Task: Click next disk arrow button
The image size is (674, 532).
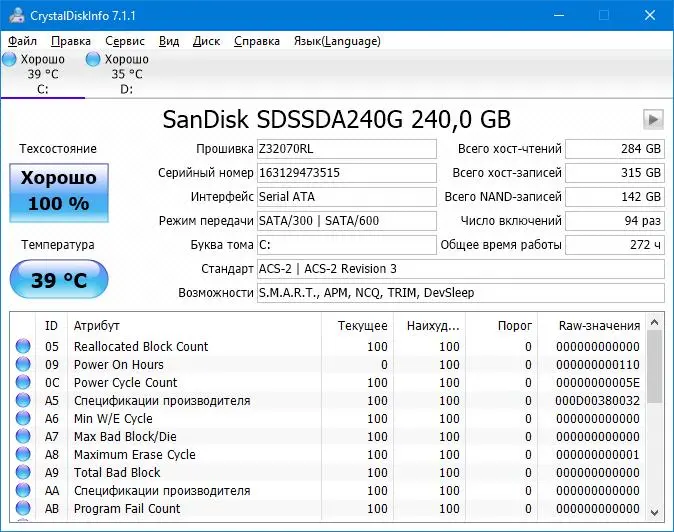Action: point(653,119)
